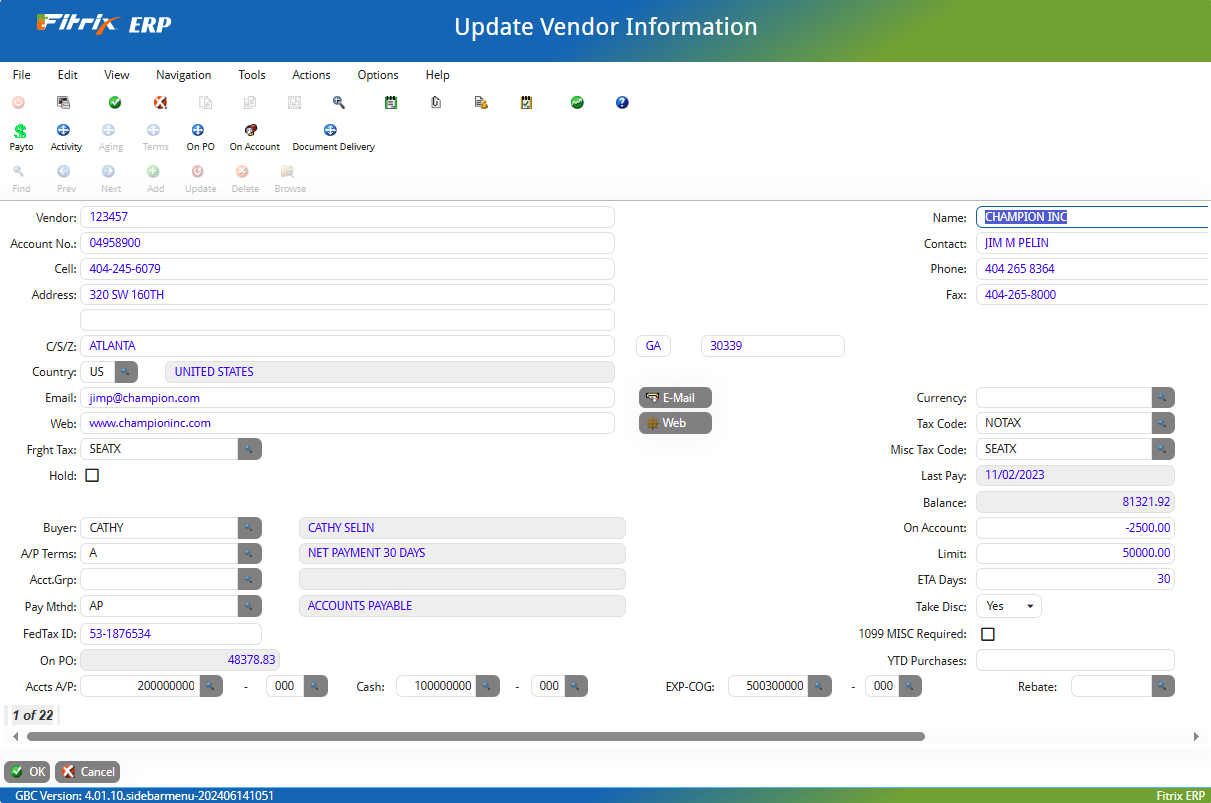Screen dimensions: 1211x803
Task: Open the Misc Tax Code lookup button
Action: 1163,450
